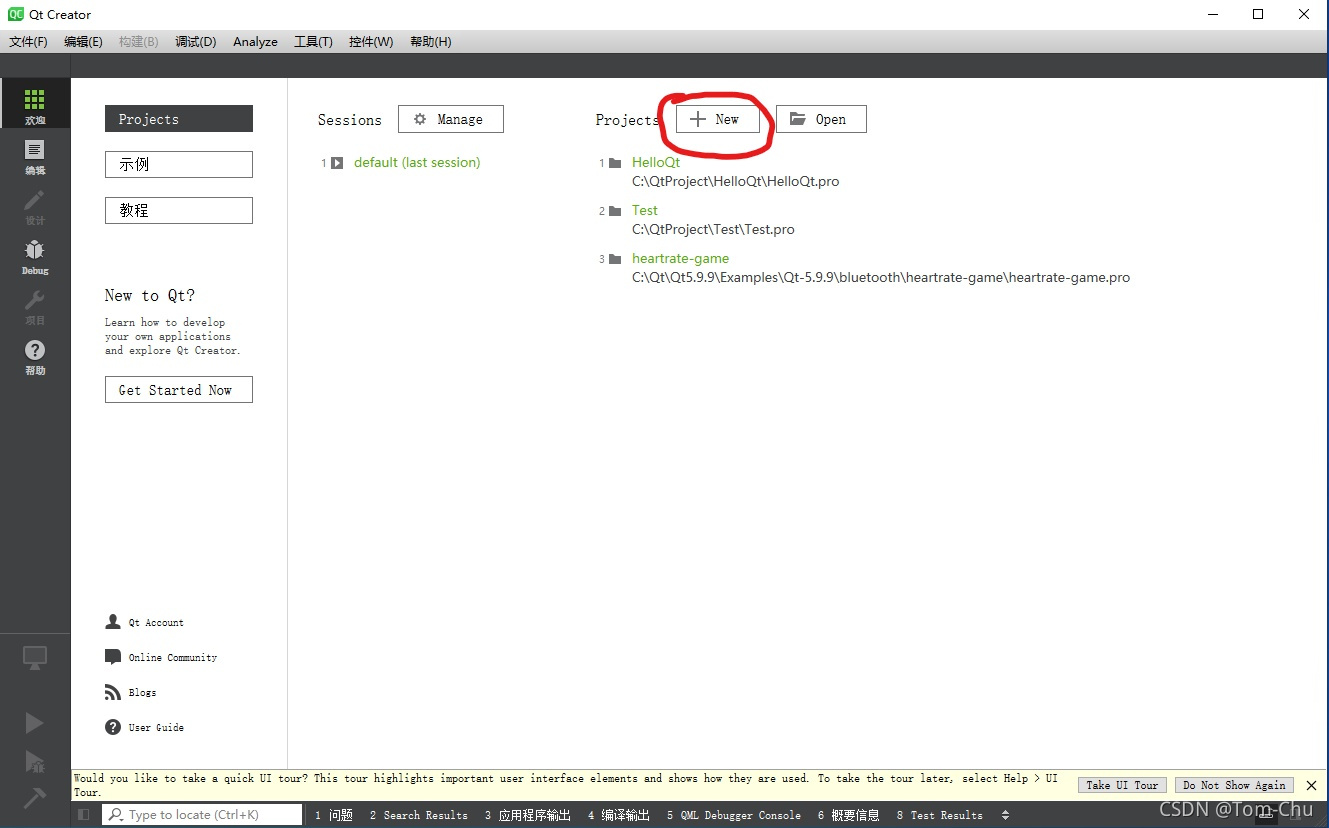This screenshot has height=828, width=1329.
Task: Click the Blogs link
Action: click(x=142, y=692)
